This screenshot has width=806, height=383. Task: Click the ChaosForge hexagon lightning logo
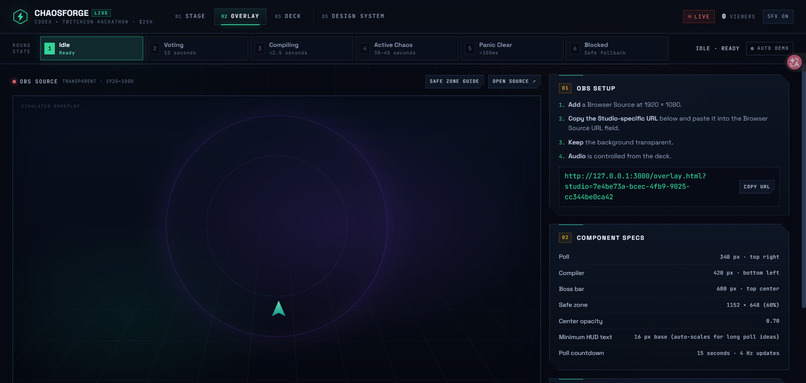coord(20,16)
